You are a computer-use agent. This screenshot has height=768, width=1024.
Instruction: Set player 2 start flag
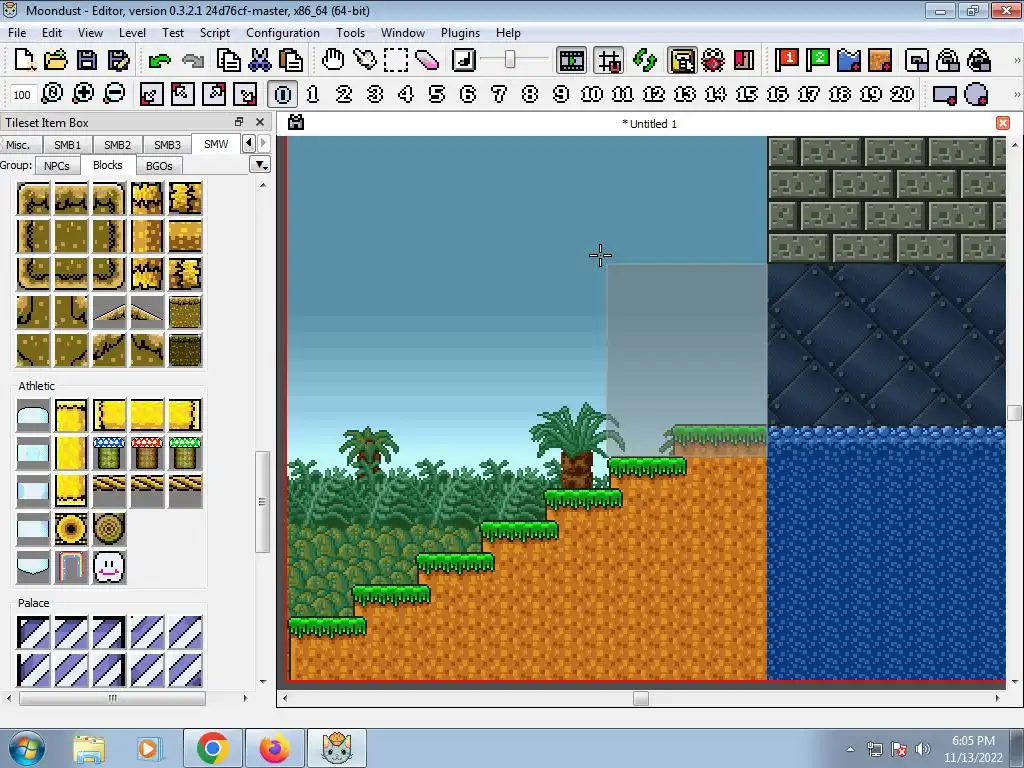click(x=818, y=61)
